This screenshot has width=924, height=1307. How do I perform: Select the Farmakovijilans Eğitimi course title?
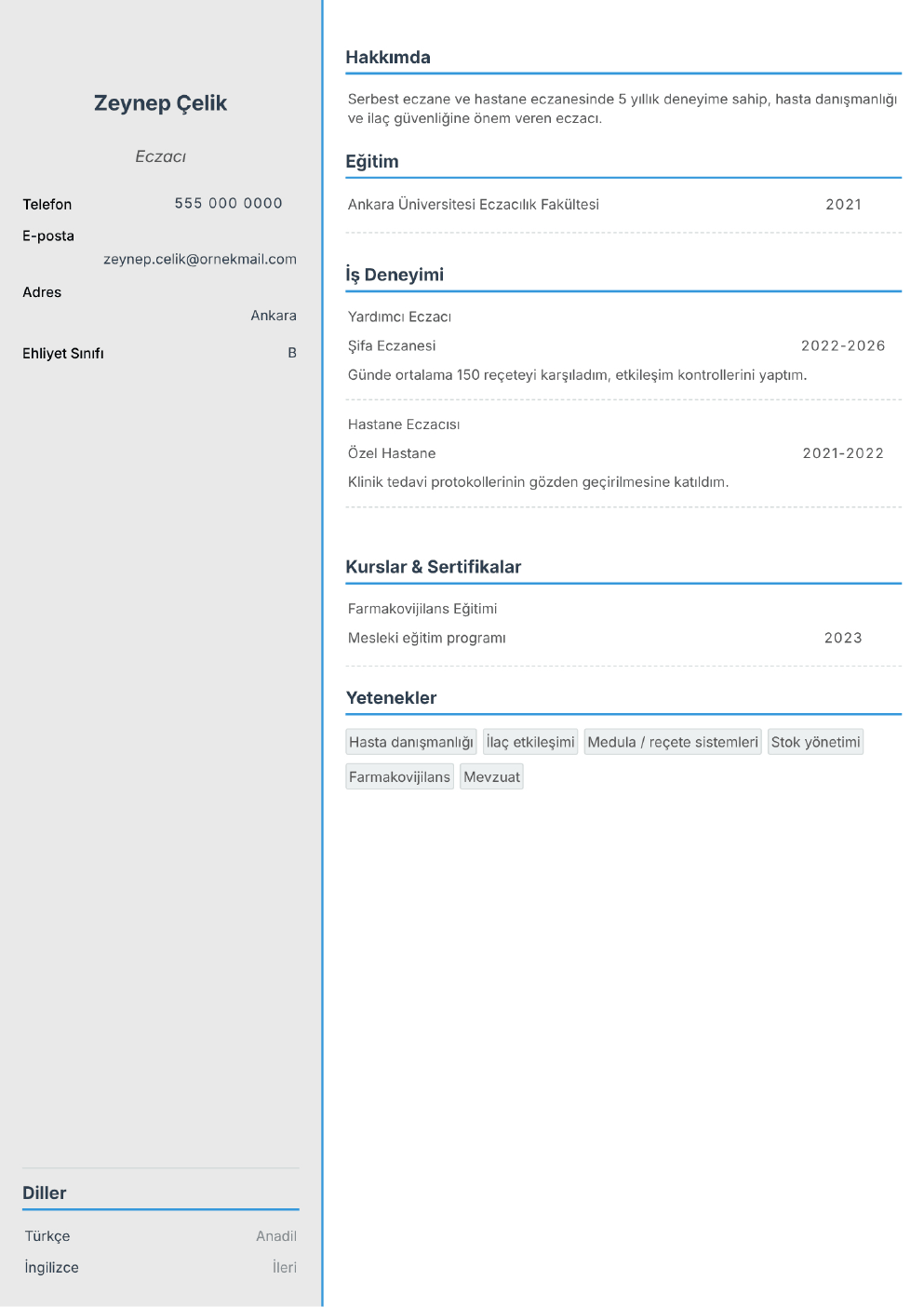[422, 609]
